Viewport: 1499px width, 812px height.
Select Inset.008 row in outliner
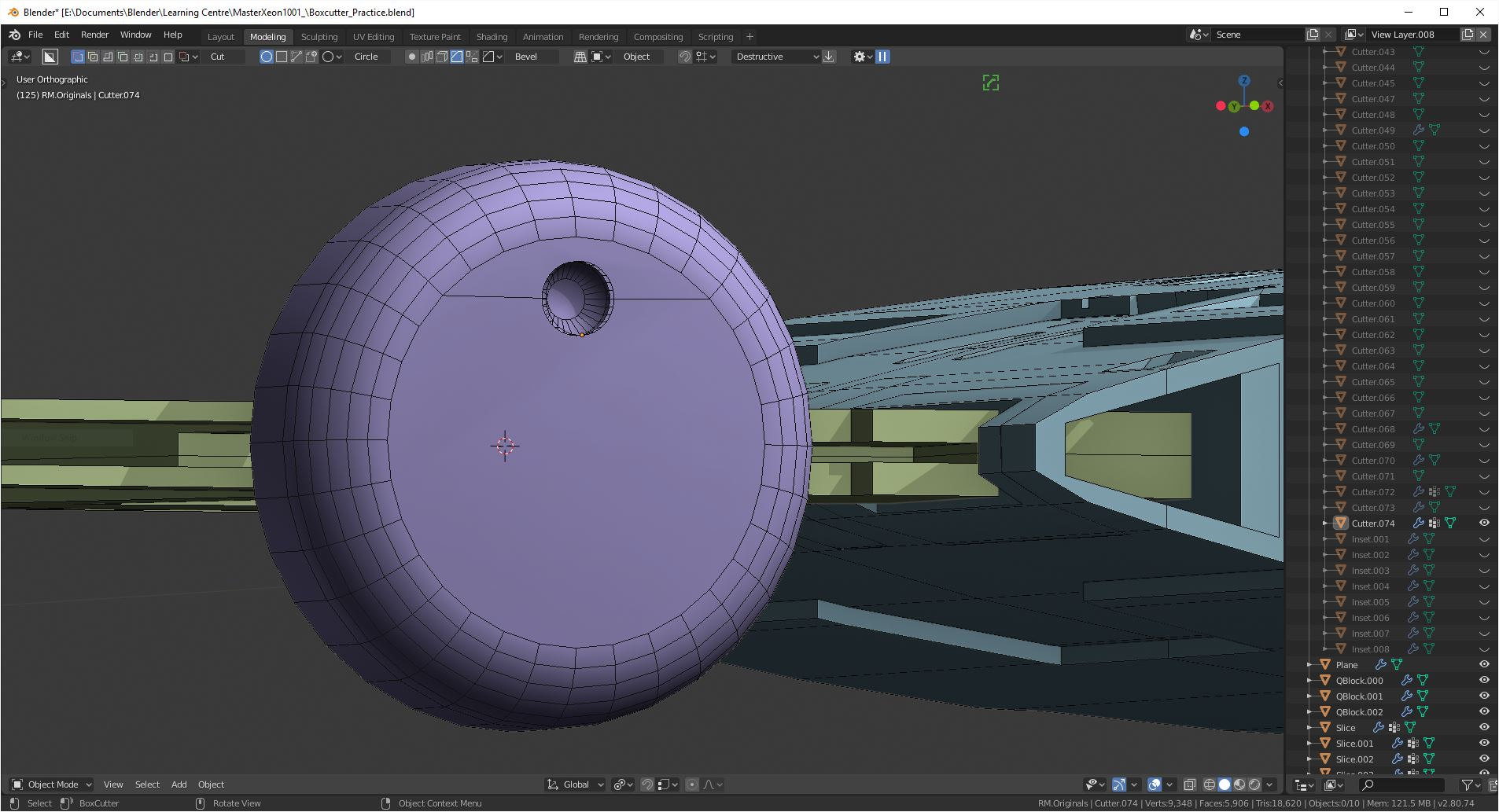pyautogui.click(x=1392, y=648)
